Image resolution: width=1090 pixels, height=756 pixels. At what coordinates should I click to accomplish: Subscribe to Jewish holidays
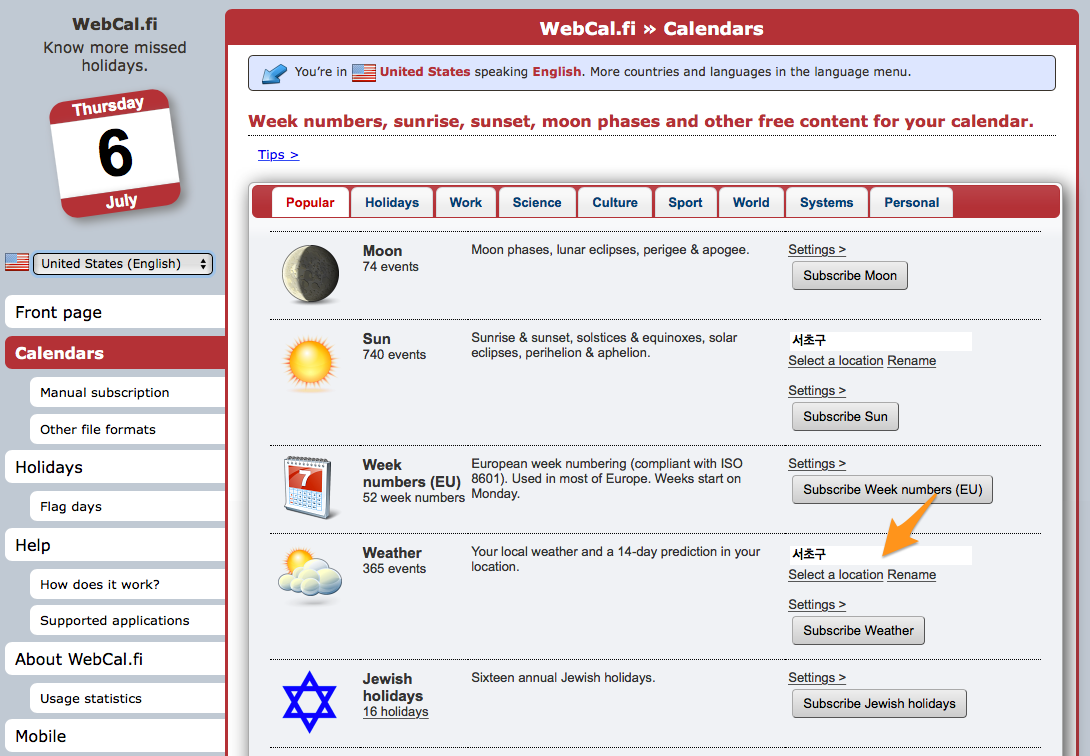(x=879, y=704)
